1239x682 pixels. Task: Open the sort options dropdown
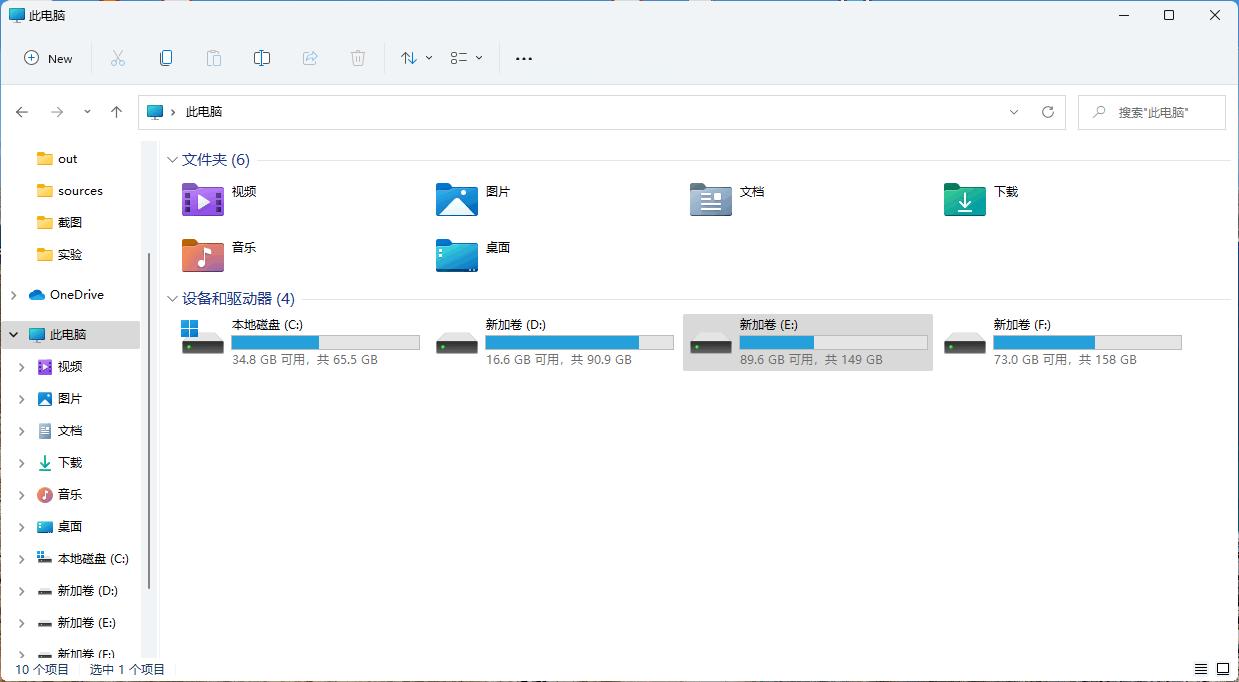coord(415,58)
